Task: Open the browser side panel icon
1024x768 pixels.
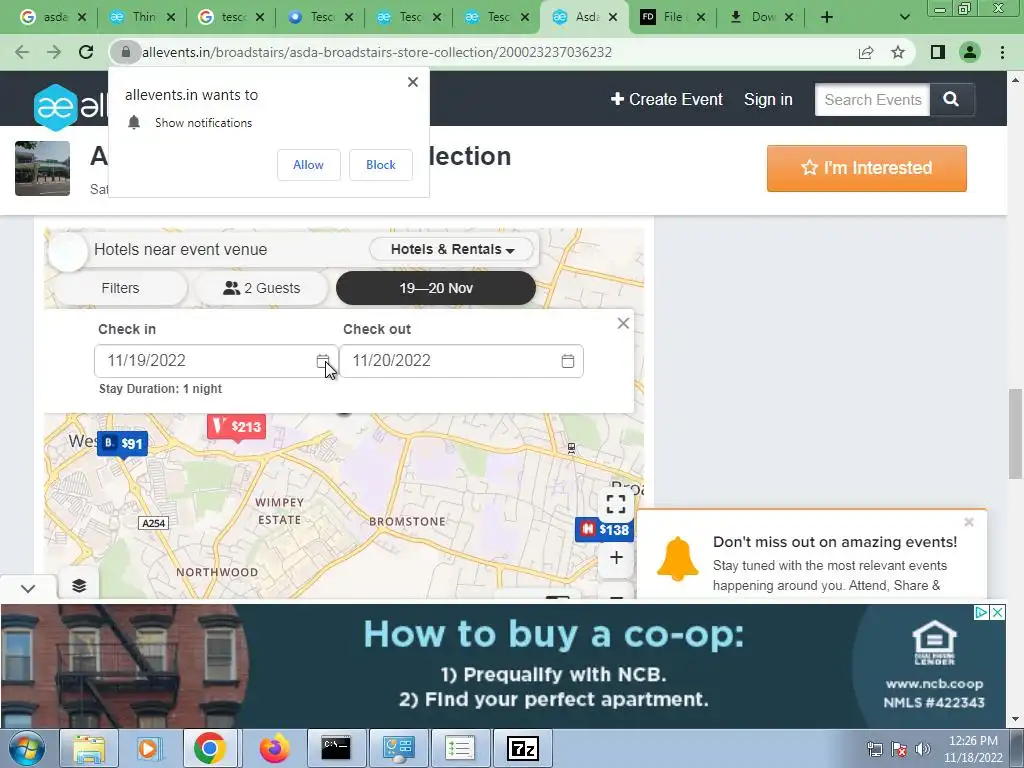Action: [938, 52]
